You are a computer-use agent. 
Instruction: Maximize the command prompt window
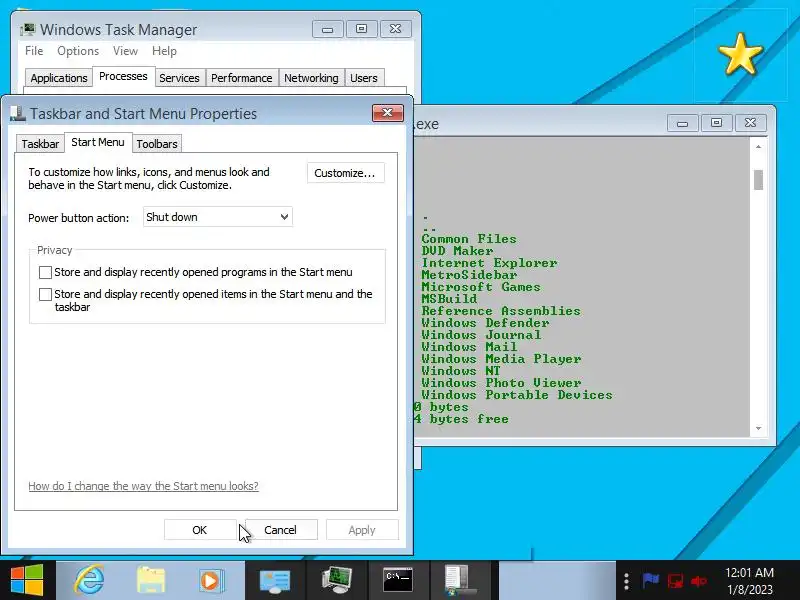tap(716, 123)
